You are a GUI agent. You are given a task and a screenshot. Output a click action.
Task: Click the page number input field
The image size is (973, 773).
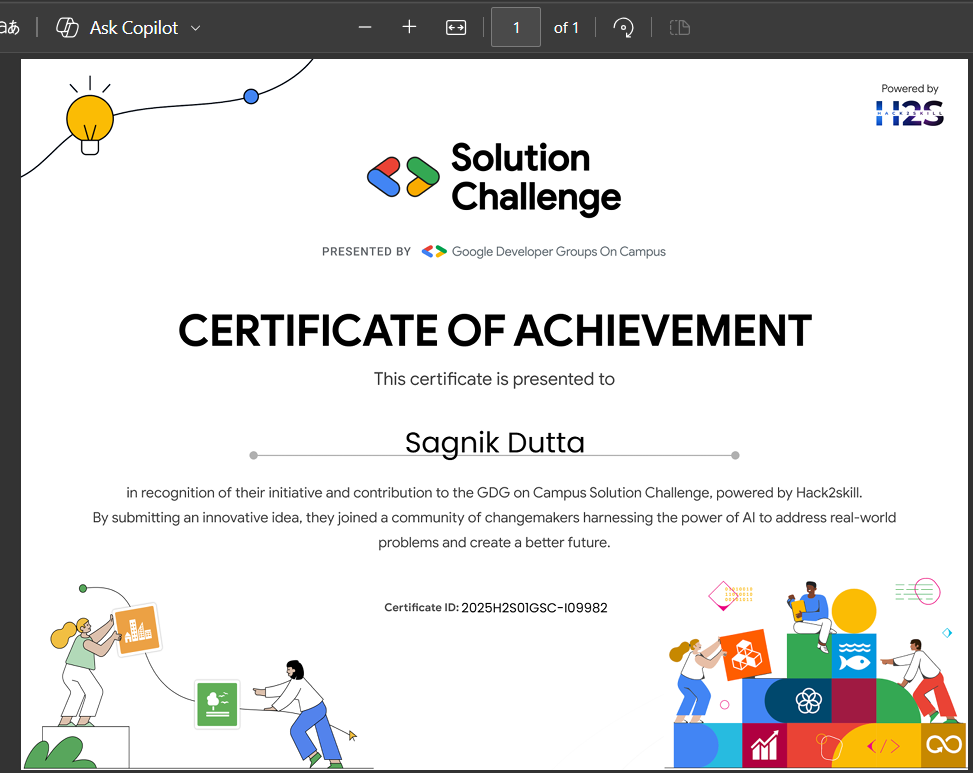[x=516, y=28]
